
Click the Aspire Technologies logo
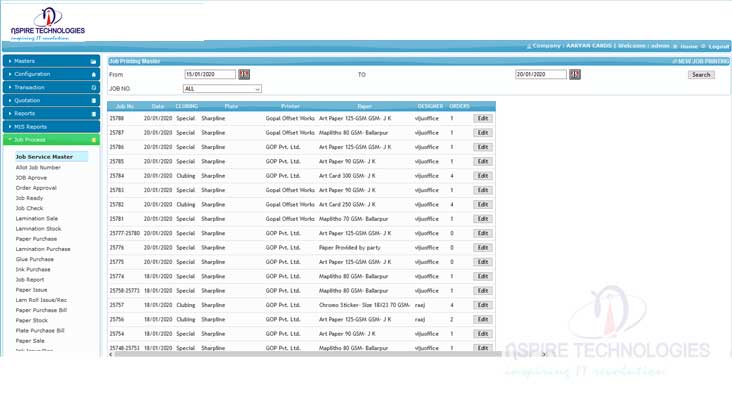(x=48, y=23)
